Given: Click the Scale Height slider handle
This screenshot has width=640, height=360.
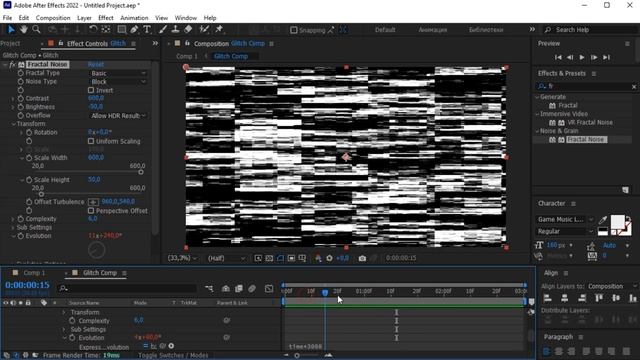Looking at the screenshot, I should (x=41, y=194).
